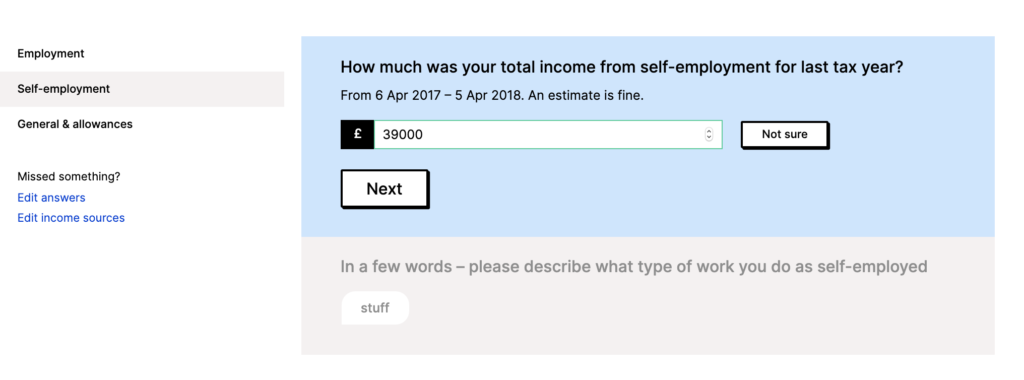Click the 'Missed something?' label

pos(69,176)
